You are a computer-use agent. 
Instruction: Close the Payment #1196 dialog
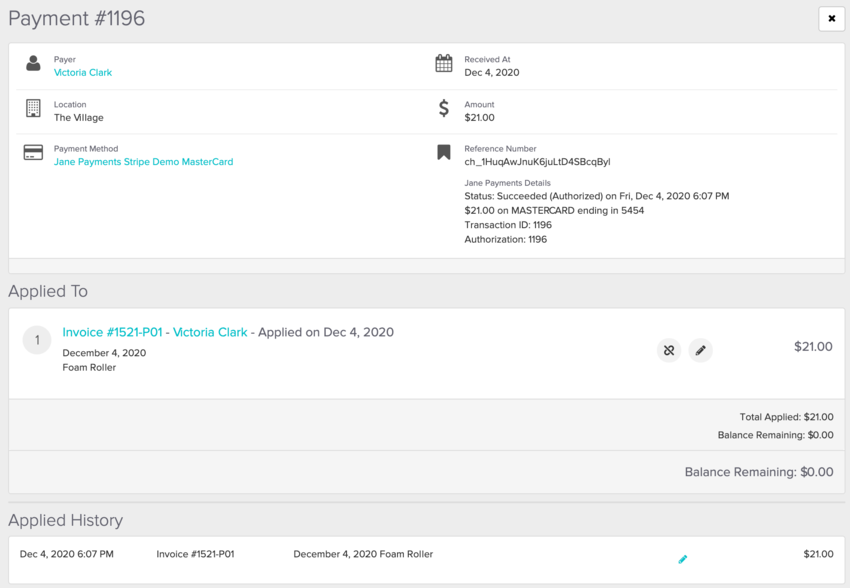(x=831, y=19)
